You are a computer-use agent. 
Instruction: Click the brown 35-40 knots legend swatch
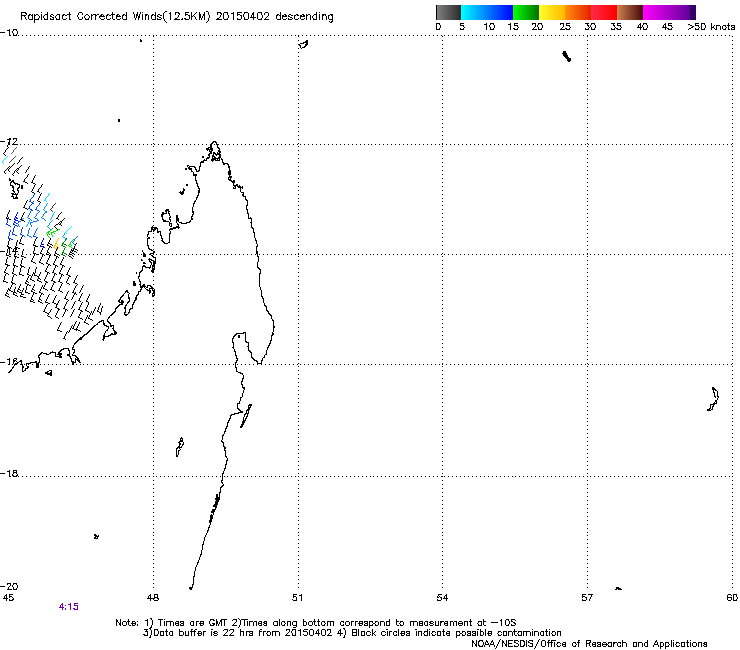point(630,12)
